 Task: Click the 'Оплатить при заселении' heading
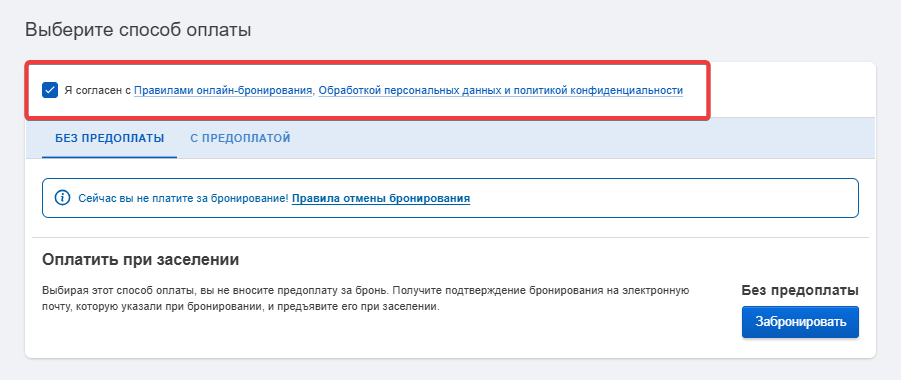(x=141, y=259)
